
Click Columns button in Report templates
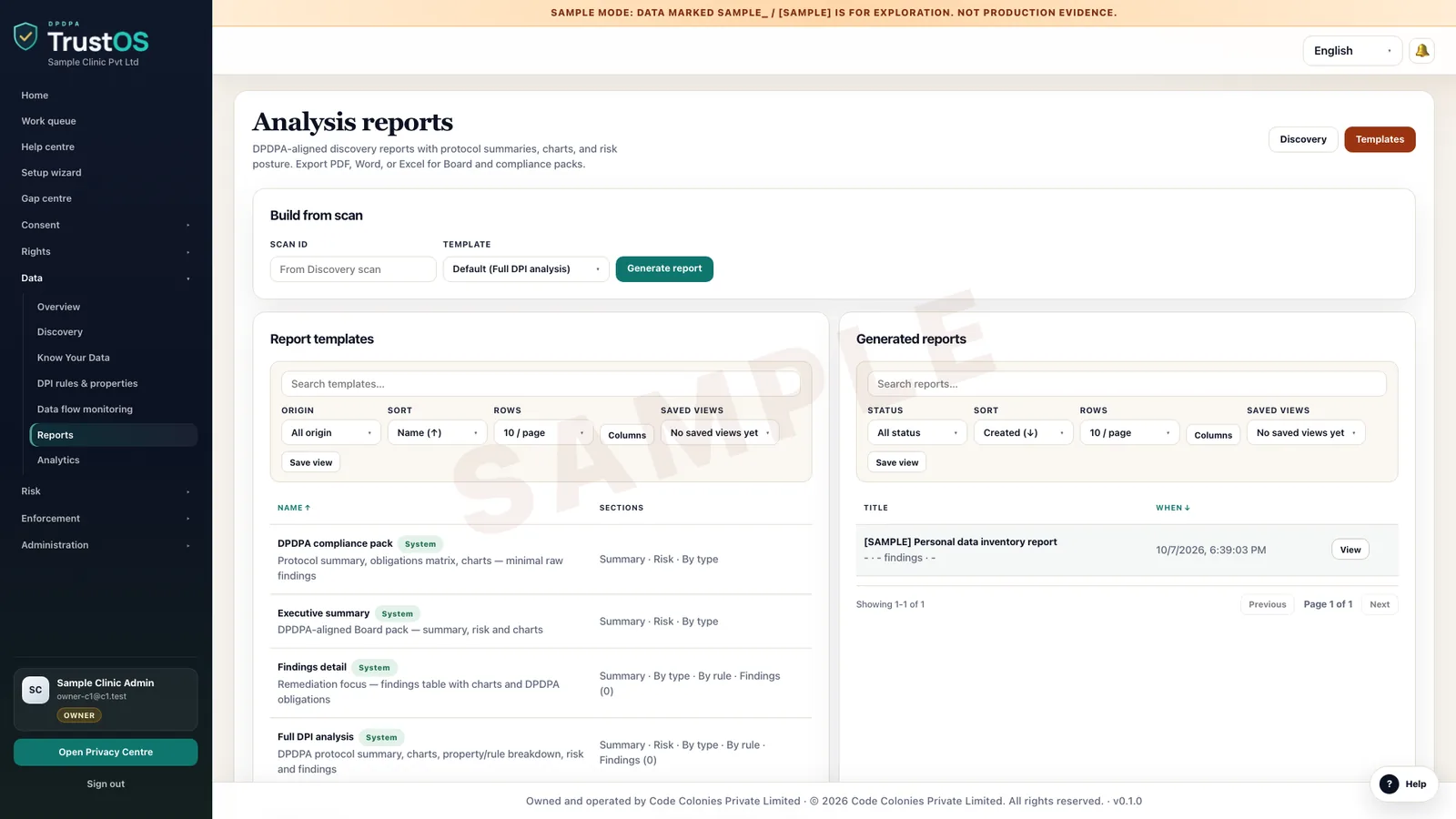tap(627, 435)
